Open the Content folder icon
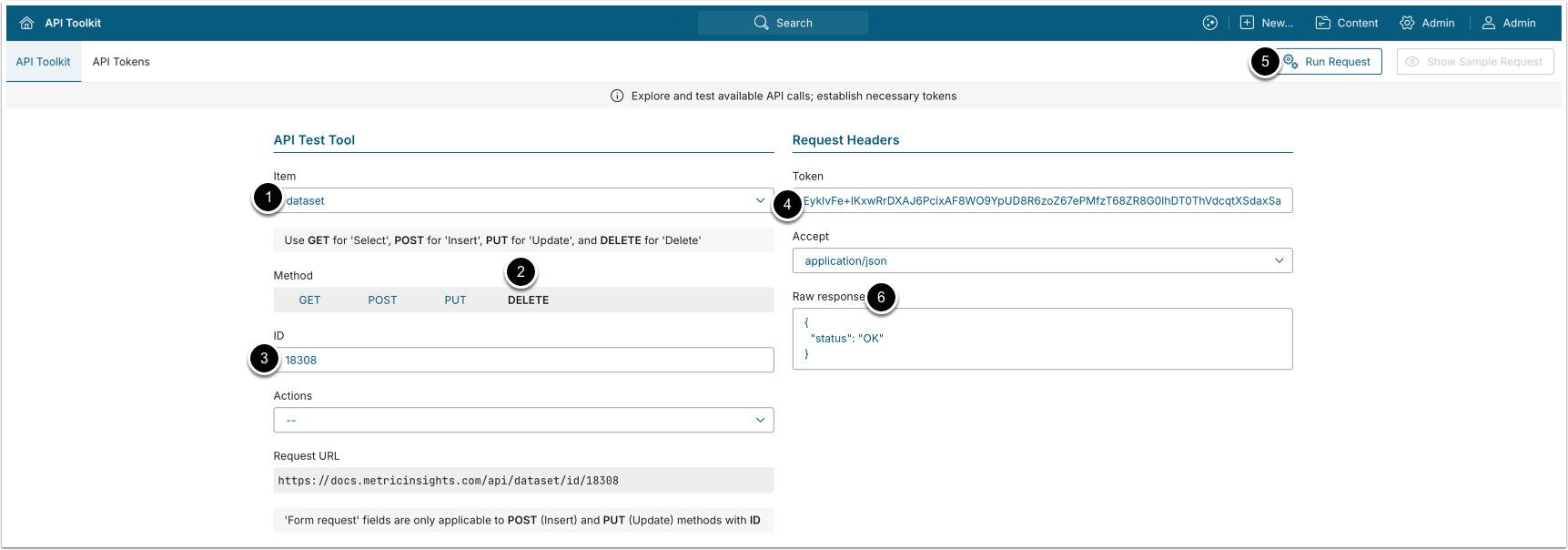Viewport: 1568px width, 550px height. click(x=1322, y=23)
